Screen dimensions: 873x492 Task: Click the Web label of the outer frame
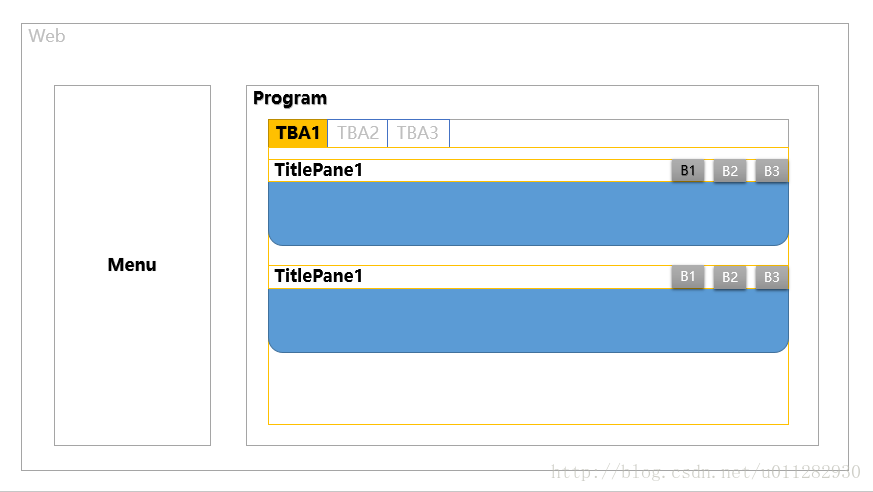point(47,36)
